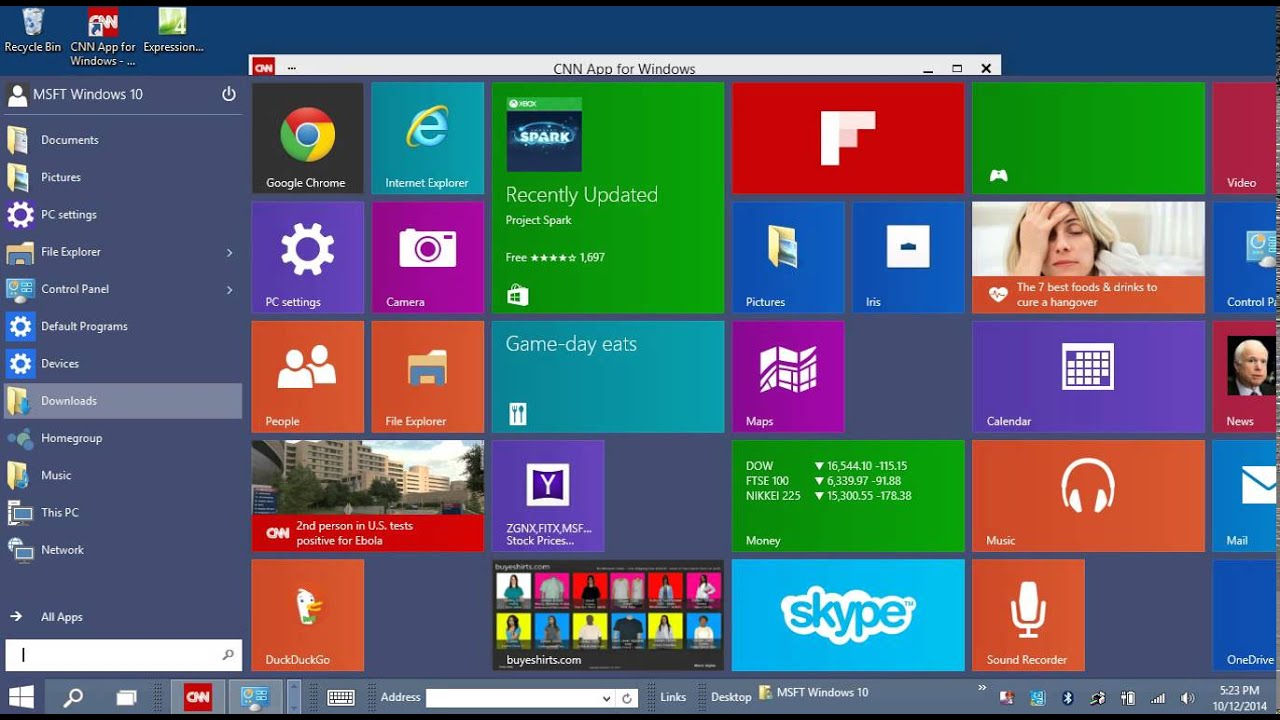Expand the taskbar toolbar overflow chevron
Screen dimensions: 1280x720
pos(982,688)
